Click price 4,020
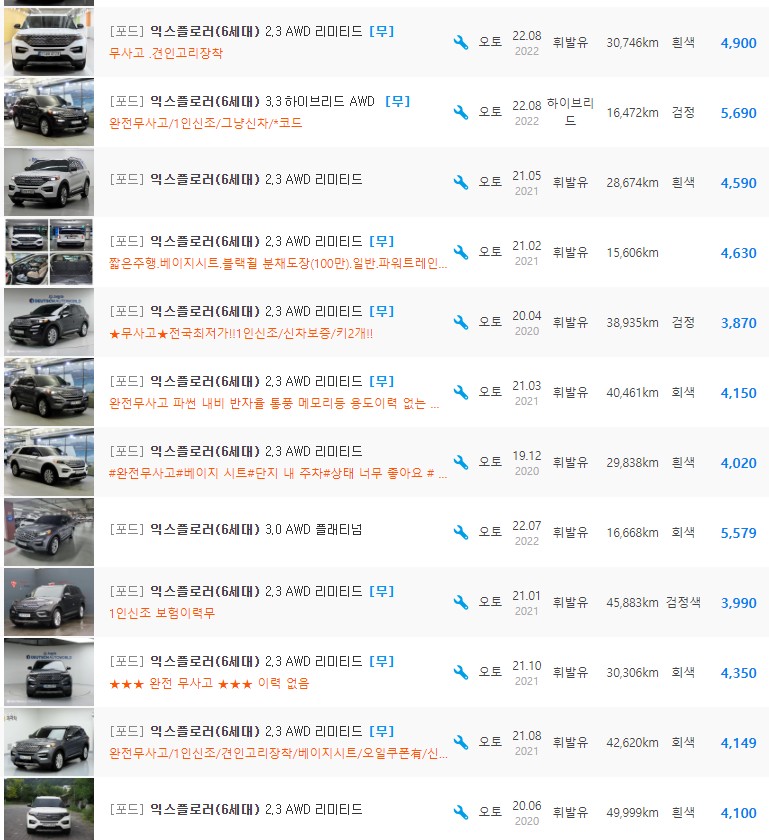The width and height of the screenshot is (769, 840). click(738, 463)
